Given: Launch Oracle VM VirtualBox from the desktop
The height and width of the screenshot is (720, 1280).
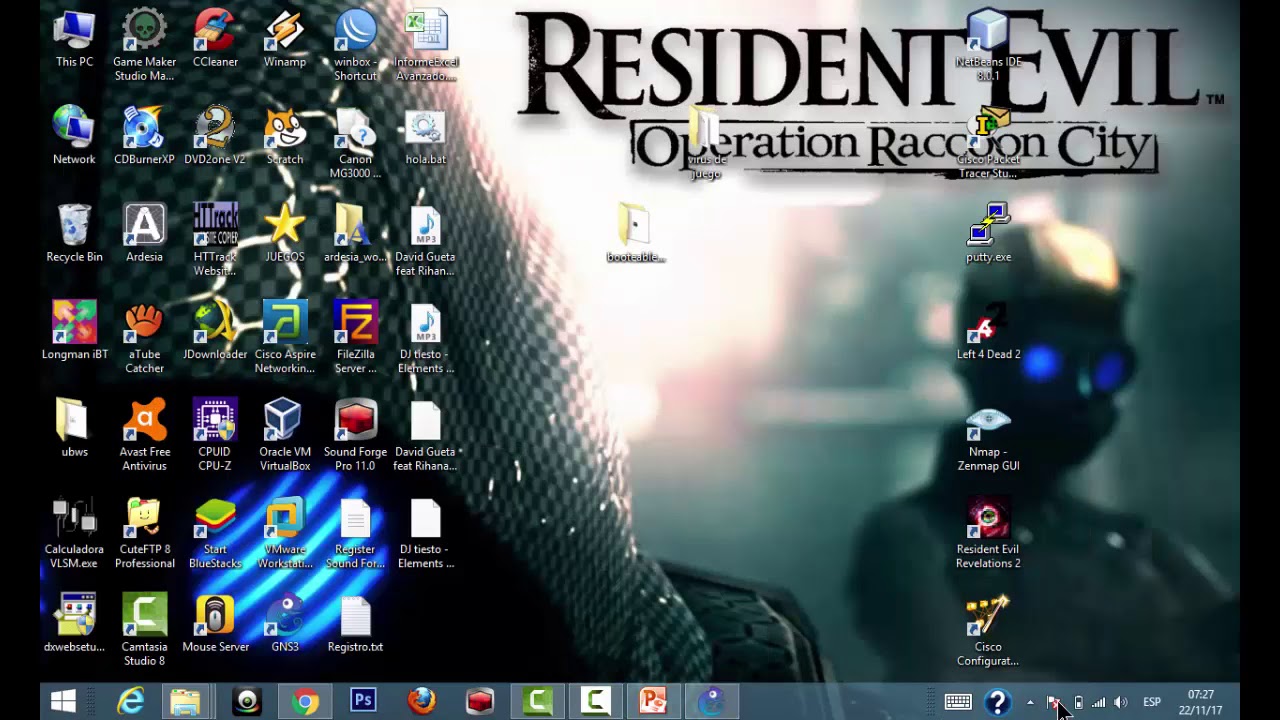Looking at the screenshot, I should 285,435.
